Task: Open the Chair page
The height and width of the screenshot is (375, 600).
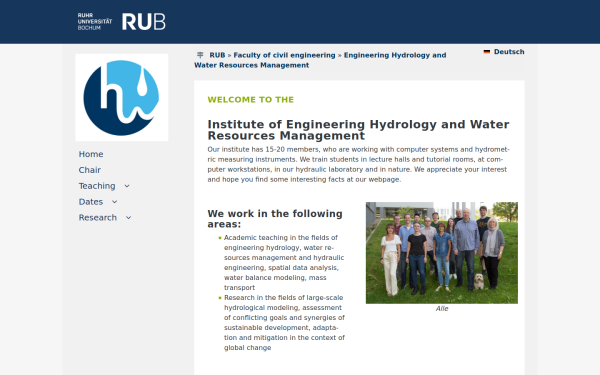Action: [90, 170]
